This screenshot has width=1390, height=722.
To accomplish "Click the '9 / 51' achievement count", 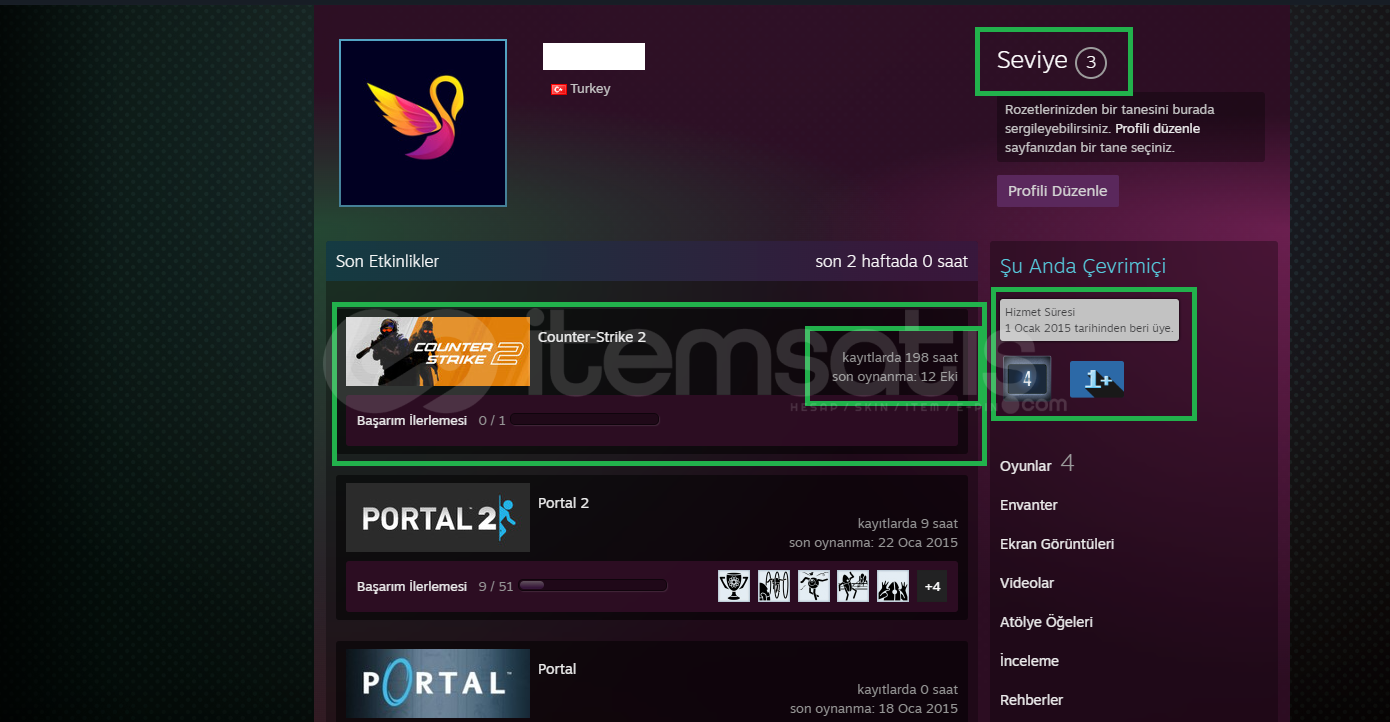I will (496, 587).
